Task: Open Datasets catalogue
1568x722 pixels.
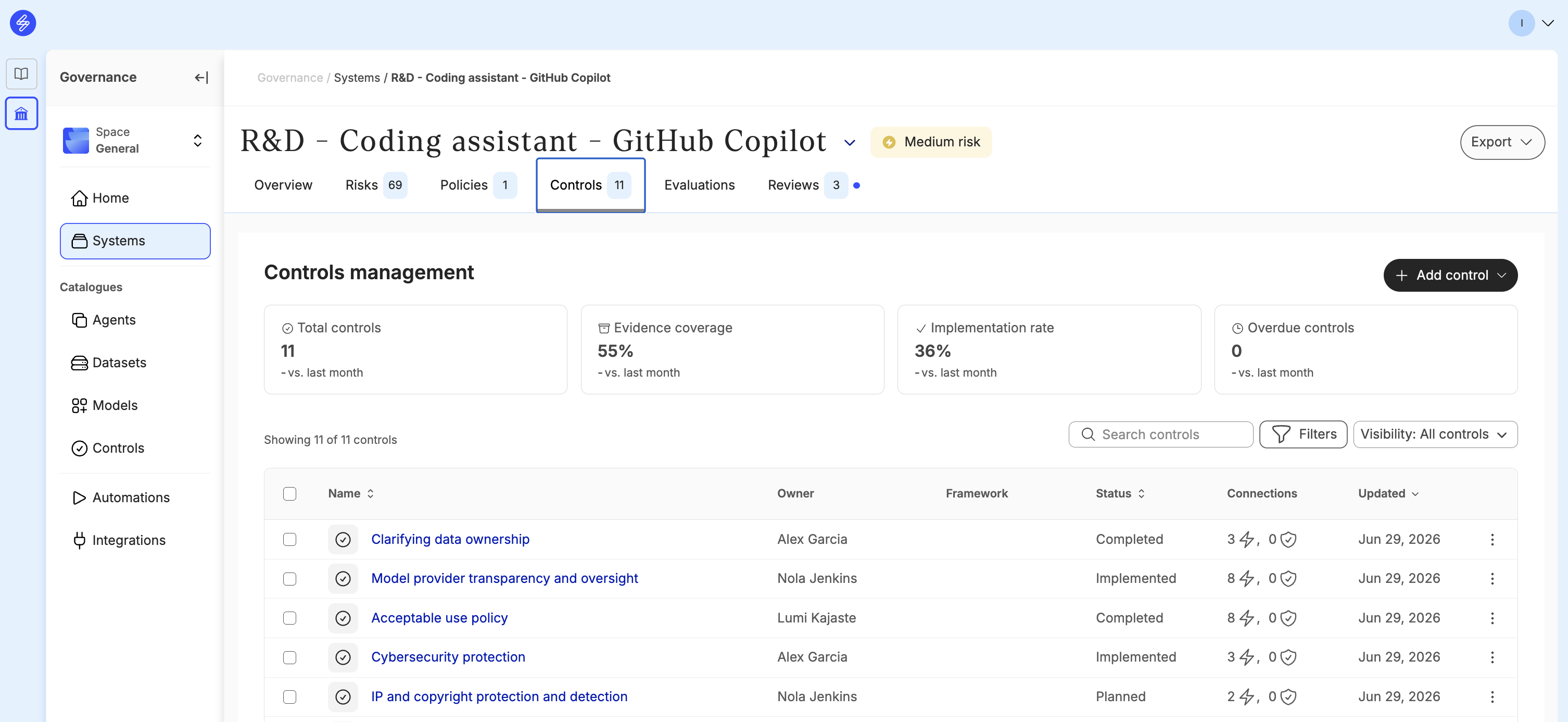Action: click(135, 363)
